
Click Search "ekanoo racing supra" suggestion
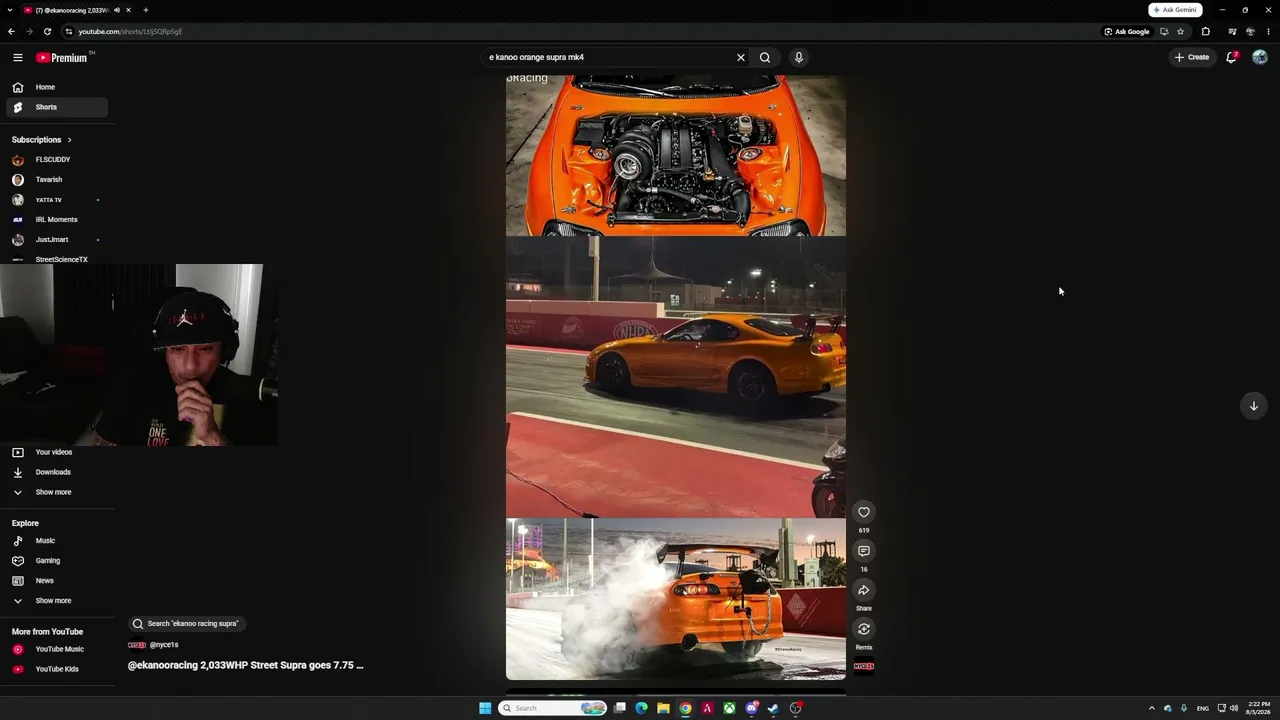coord(187,623)
